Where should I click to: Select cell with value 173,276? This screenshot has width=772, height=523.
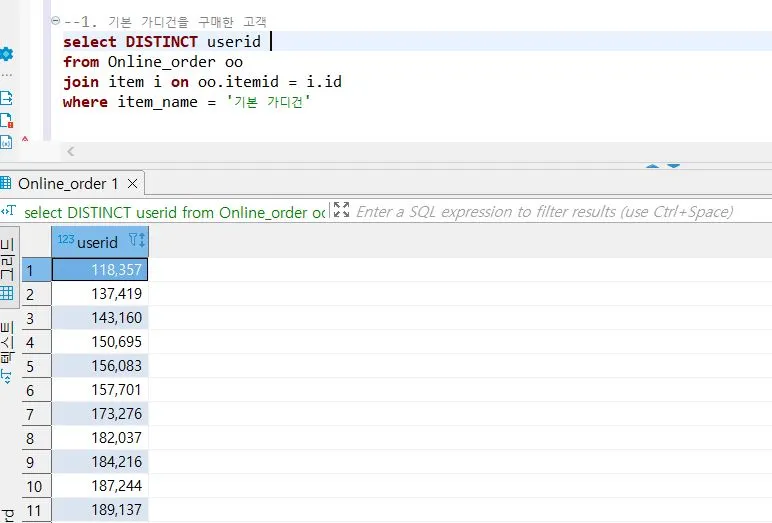tap(100, 414)
